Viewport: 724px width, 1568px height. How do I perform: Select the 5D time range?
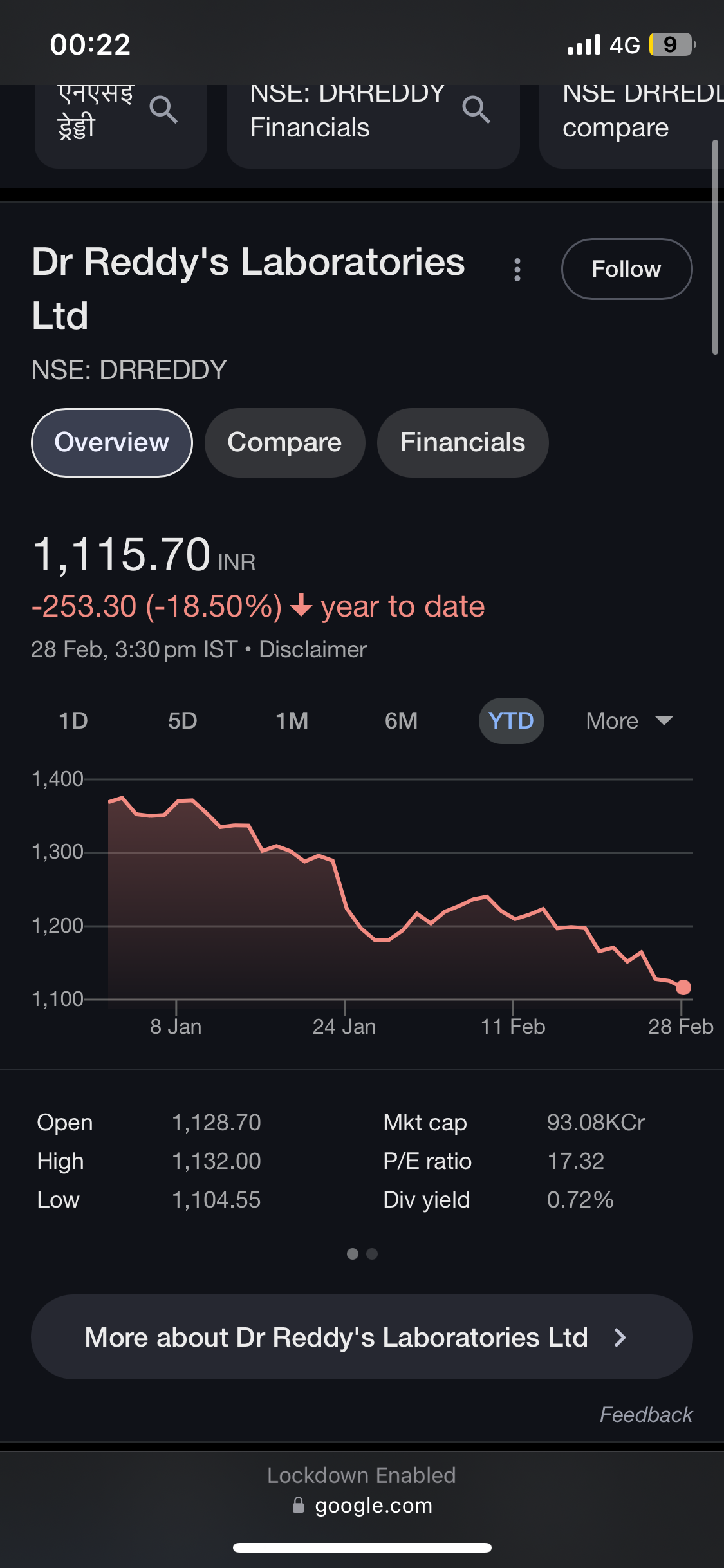[x=183, y=721]
